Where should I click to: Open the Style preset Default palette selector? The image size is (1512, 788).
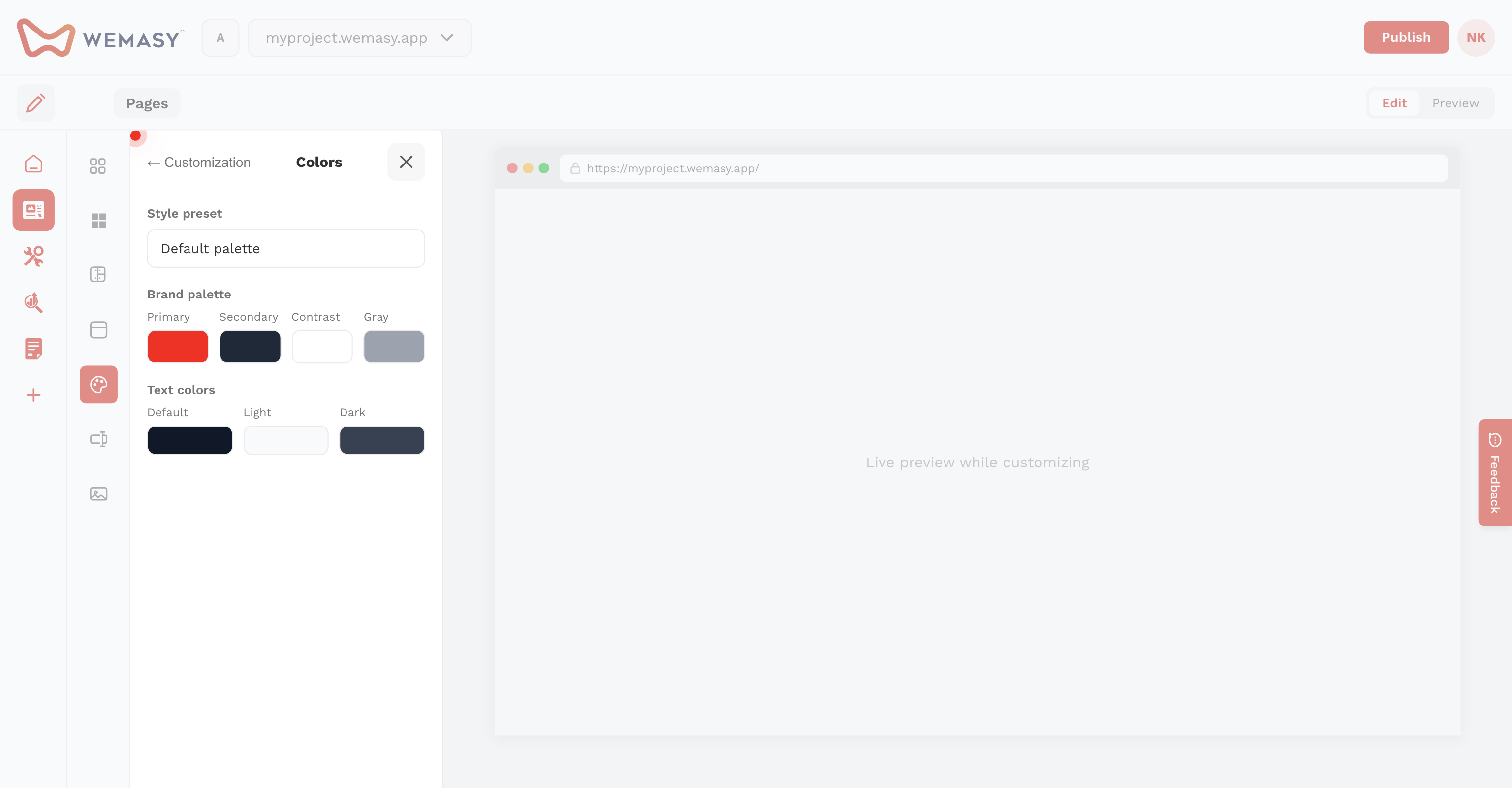286,248
